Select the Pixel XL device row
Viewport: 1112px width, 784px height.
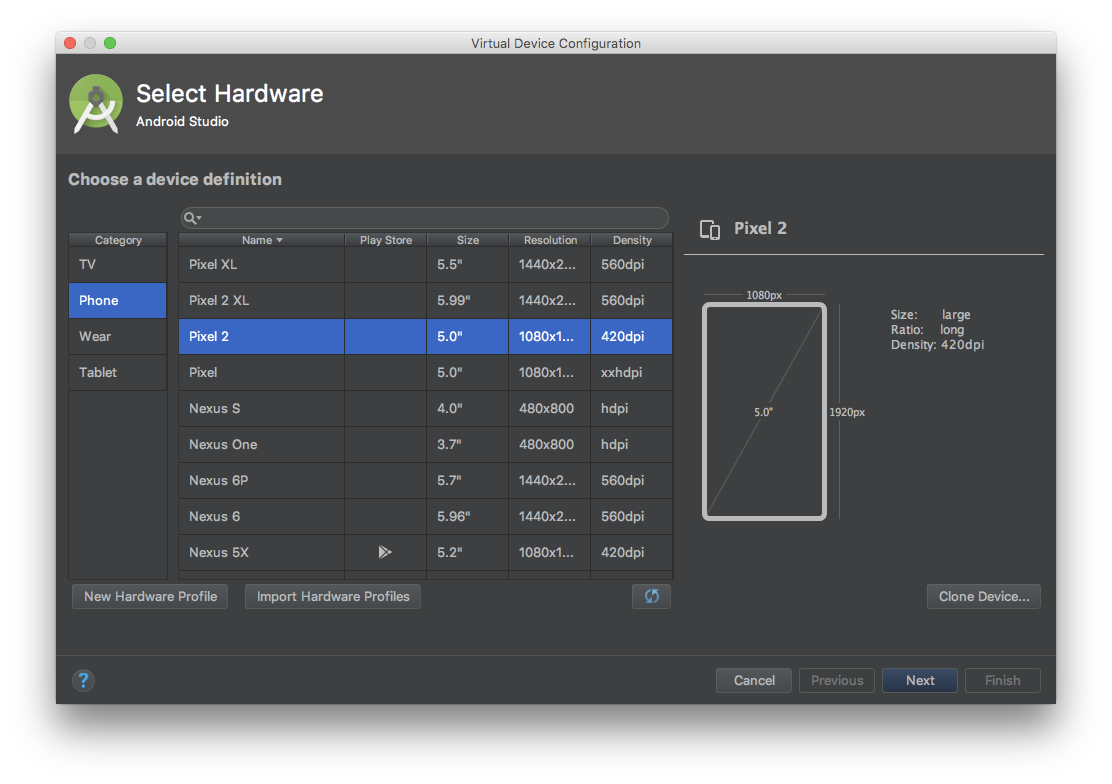pos(426,265)
